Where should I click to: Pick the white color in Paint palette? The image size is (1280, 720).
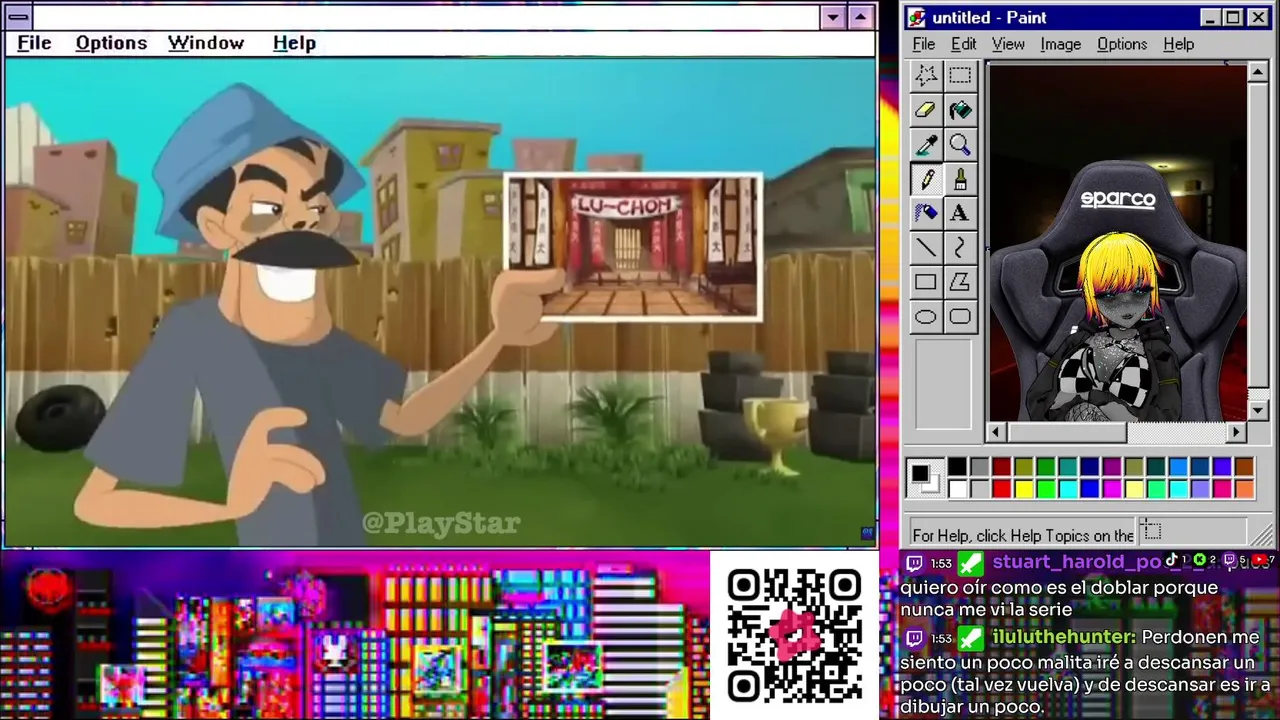point(957,489)
